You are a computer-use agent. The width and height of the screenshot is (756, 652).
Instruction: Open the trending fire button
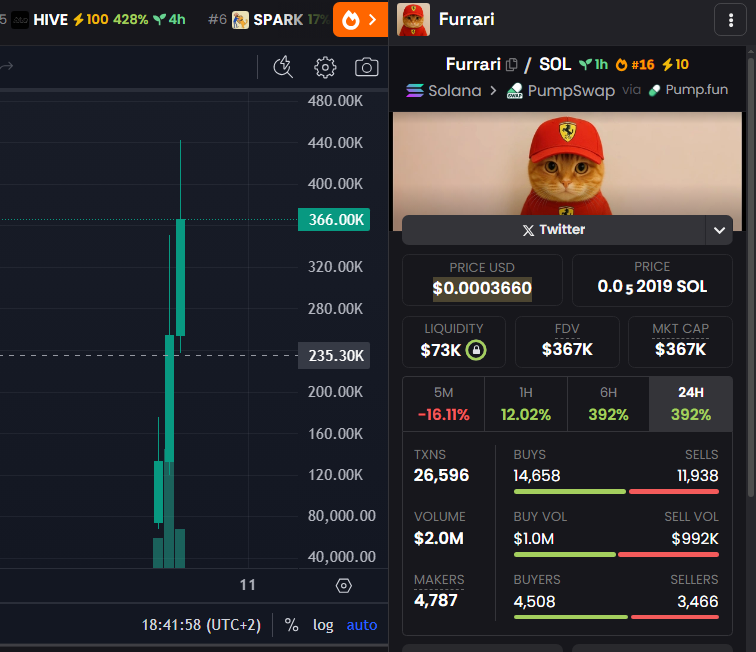click(x=360, y=20)
